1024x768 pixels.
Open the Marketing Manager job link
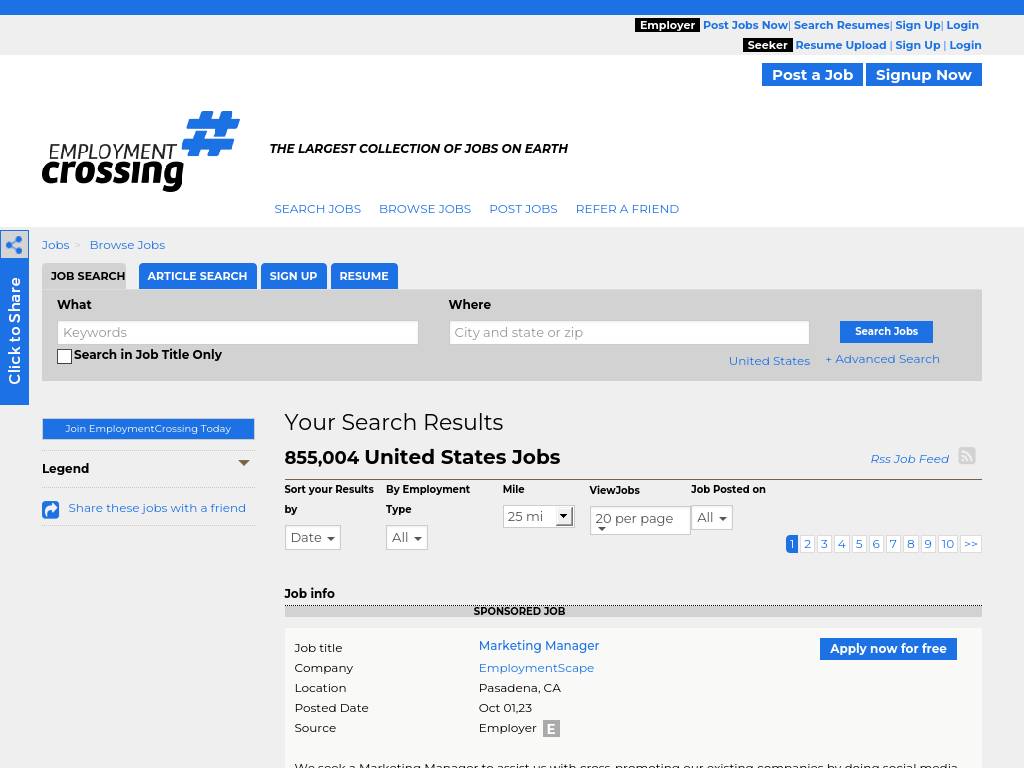538,646
